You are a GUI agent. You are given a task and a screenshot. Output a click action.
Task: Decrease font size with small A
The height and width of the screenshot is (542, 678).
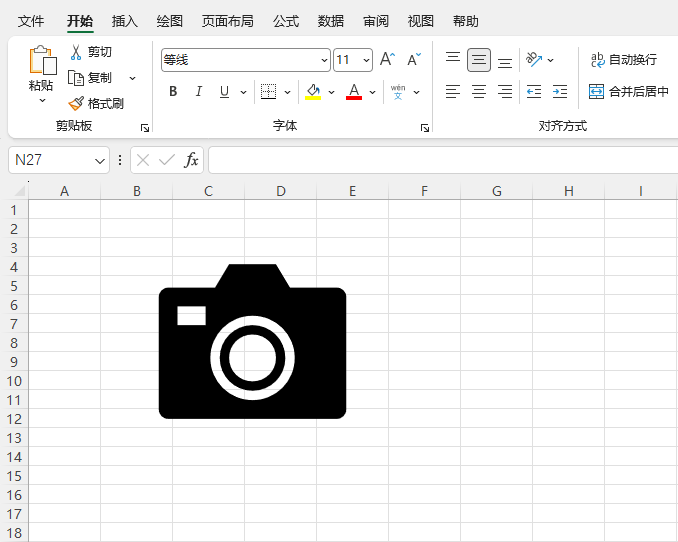(414, 59)
